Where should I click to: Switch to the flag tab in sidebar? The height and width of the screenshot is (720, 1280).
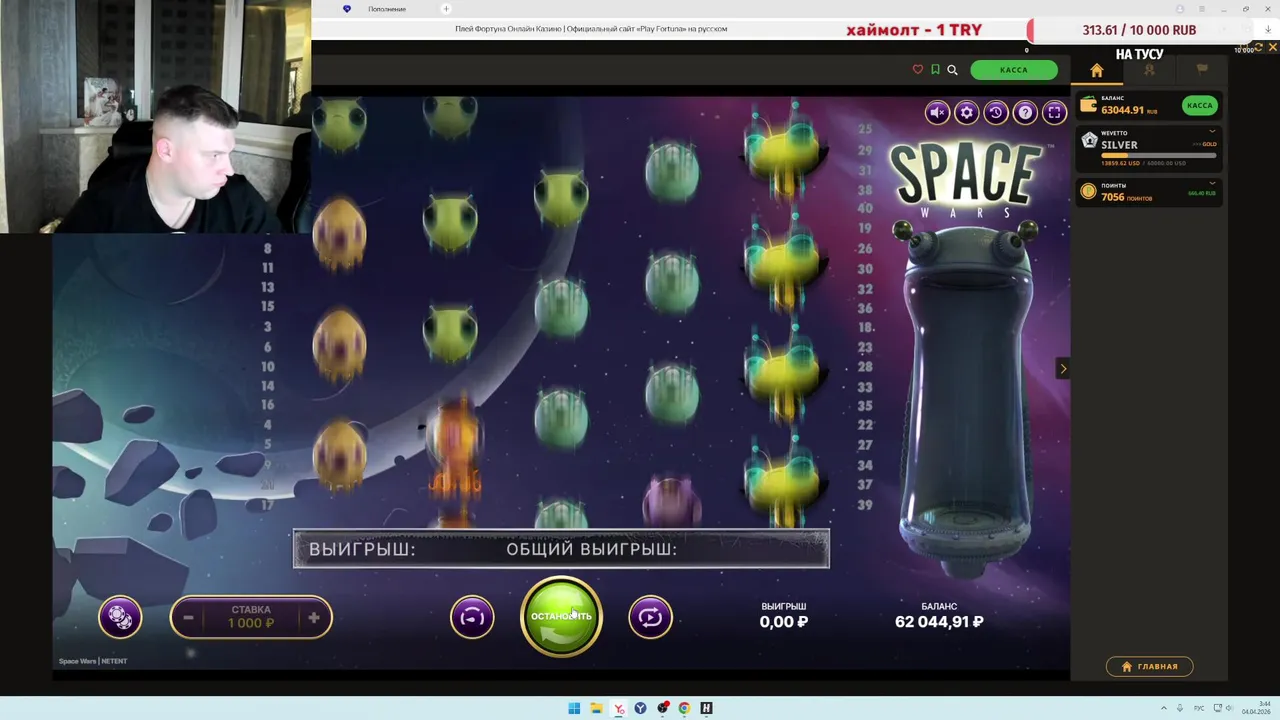click(x=1202, y=70)
